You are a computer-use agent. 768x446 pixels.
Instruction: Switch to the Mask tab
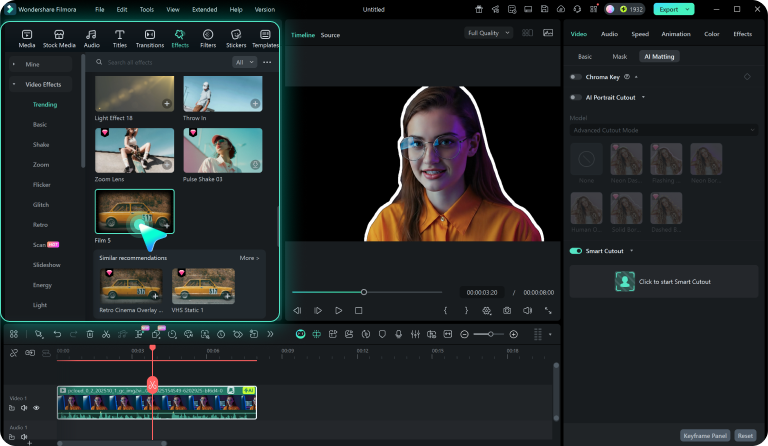(619, 57)
